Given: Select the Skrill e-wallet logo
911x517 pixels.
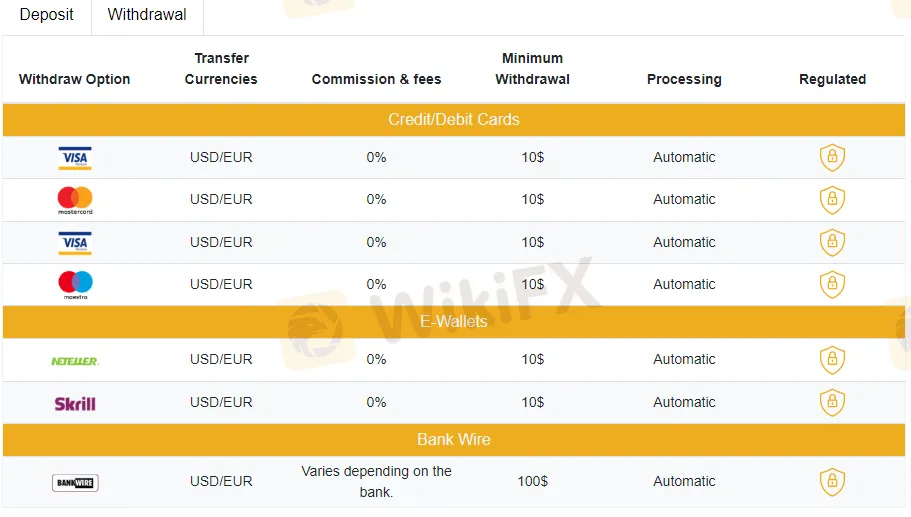Looking at the screenshot, I should [x=75, y=404].
